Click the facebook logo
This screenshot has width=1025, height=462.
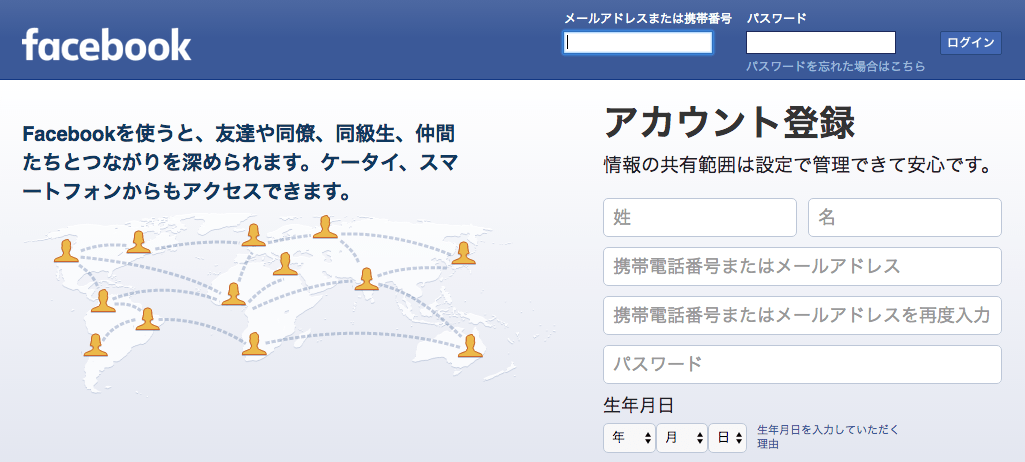(107, 45)
